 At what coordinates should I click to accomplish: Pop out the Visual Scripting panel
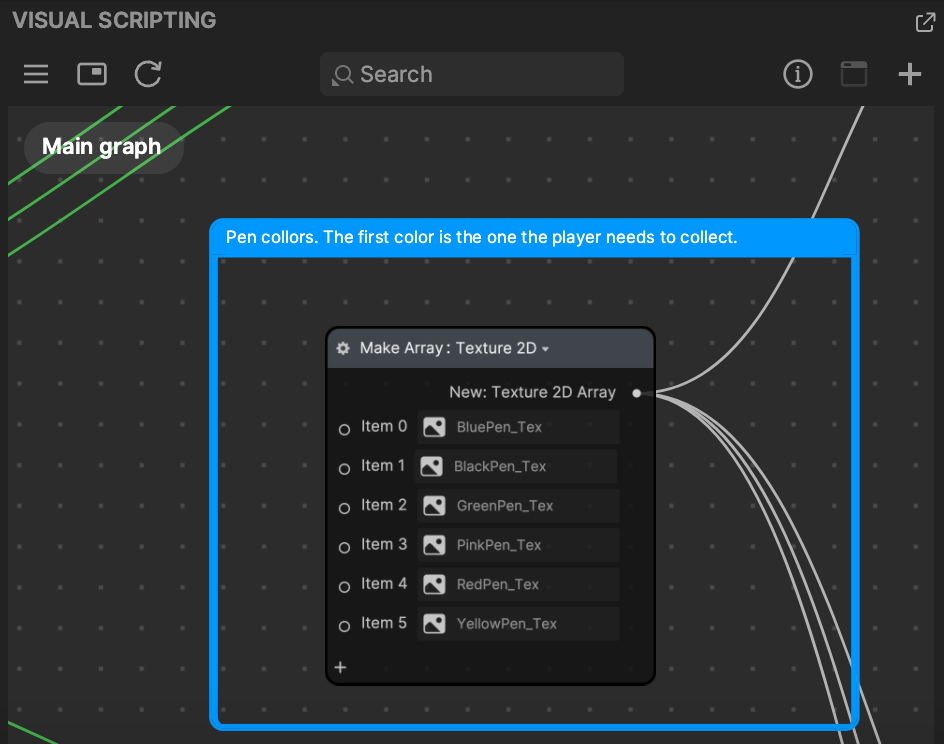pyautogui.click(x=925, y=22)
